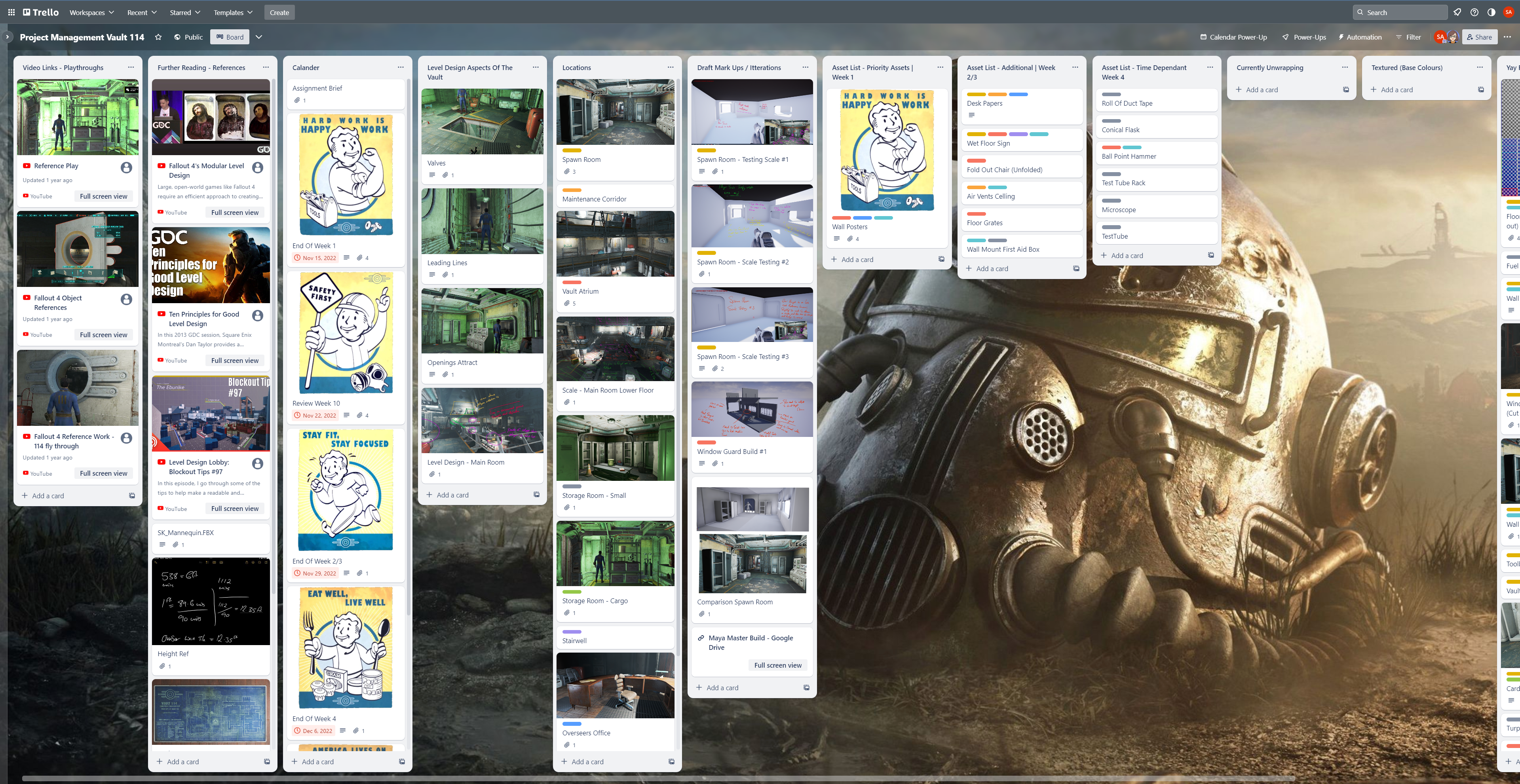Click the yellow label on Spawn Room card

coord(572,150)
